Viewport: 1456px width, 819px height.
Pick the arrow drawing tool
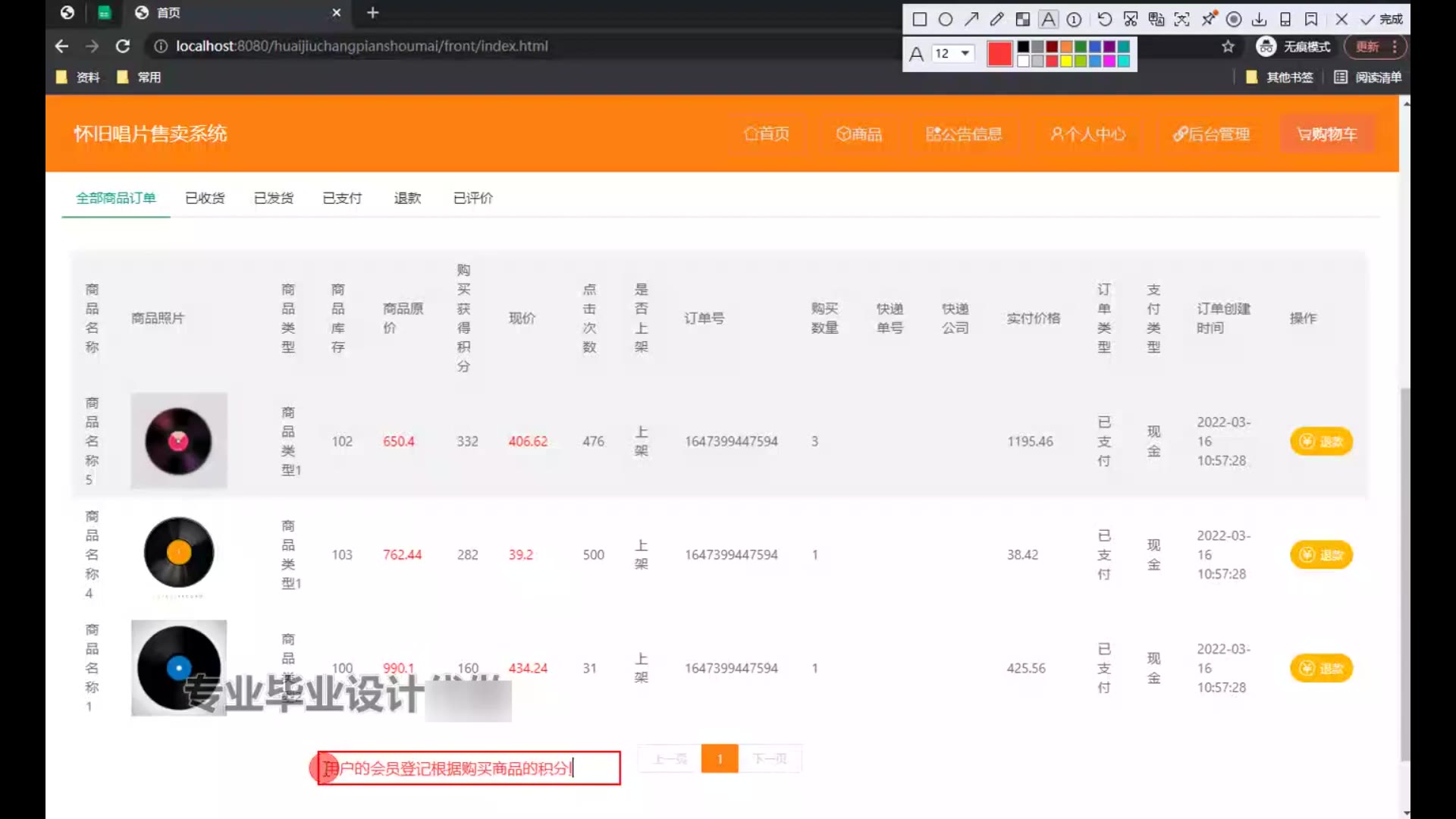971,19
